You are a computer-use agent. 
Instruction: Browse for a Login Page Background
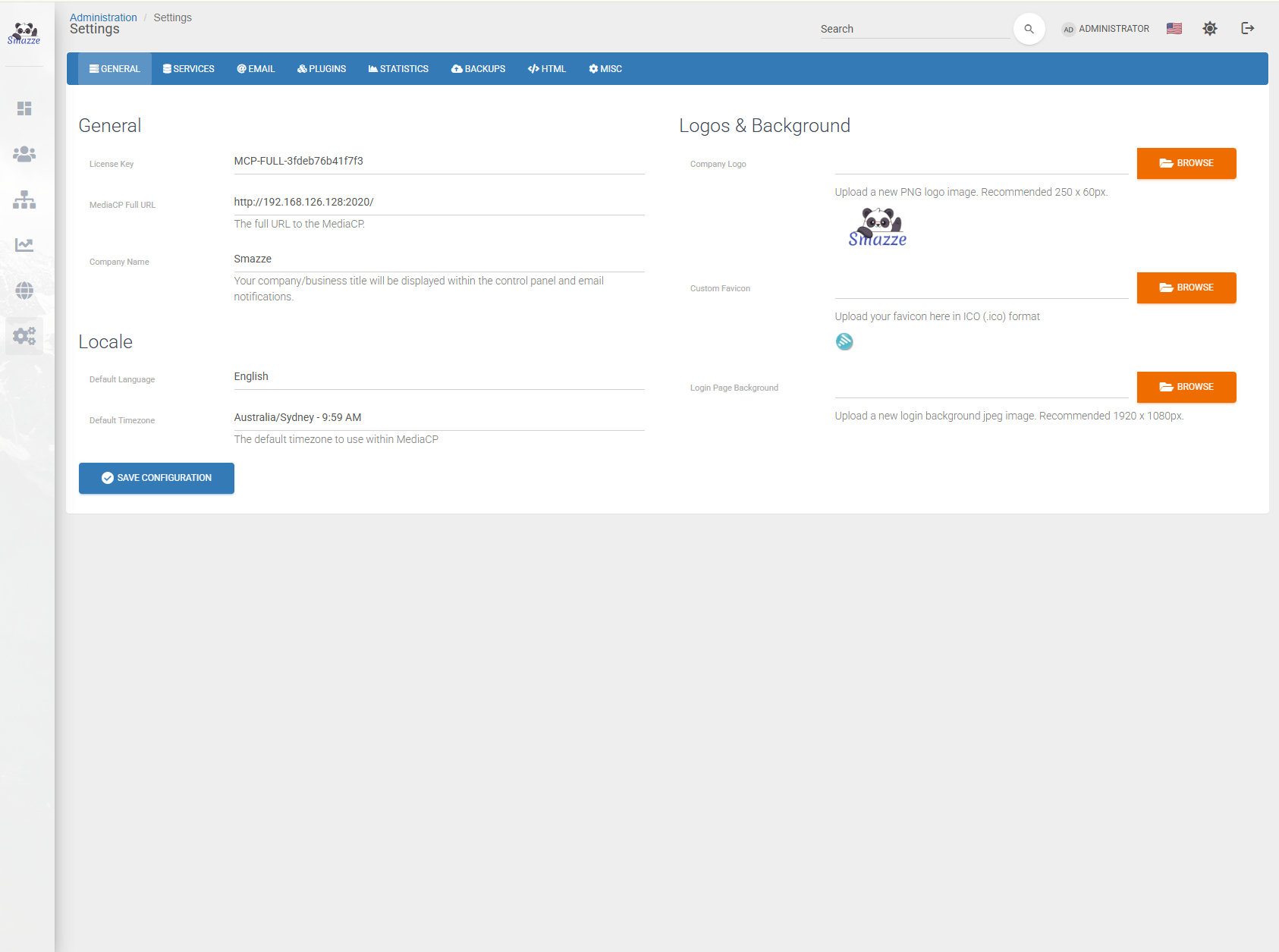pyautogui.click(x=1186, y=388)
